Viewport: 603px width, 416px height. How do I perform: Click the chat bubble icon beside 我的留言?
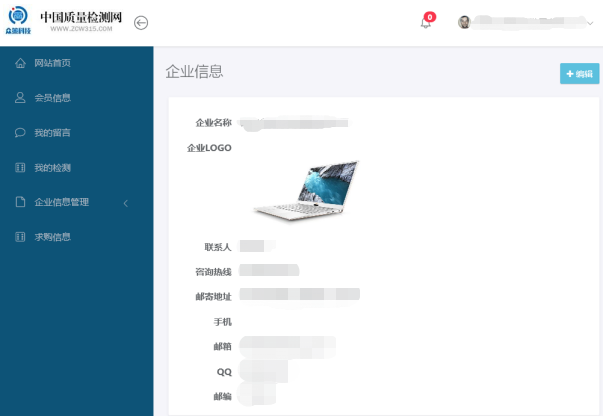coord(20,133)
